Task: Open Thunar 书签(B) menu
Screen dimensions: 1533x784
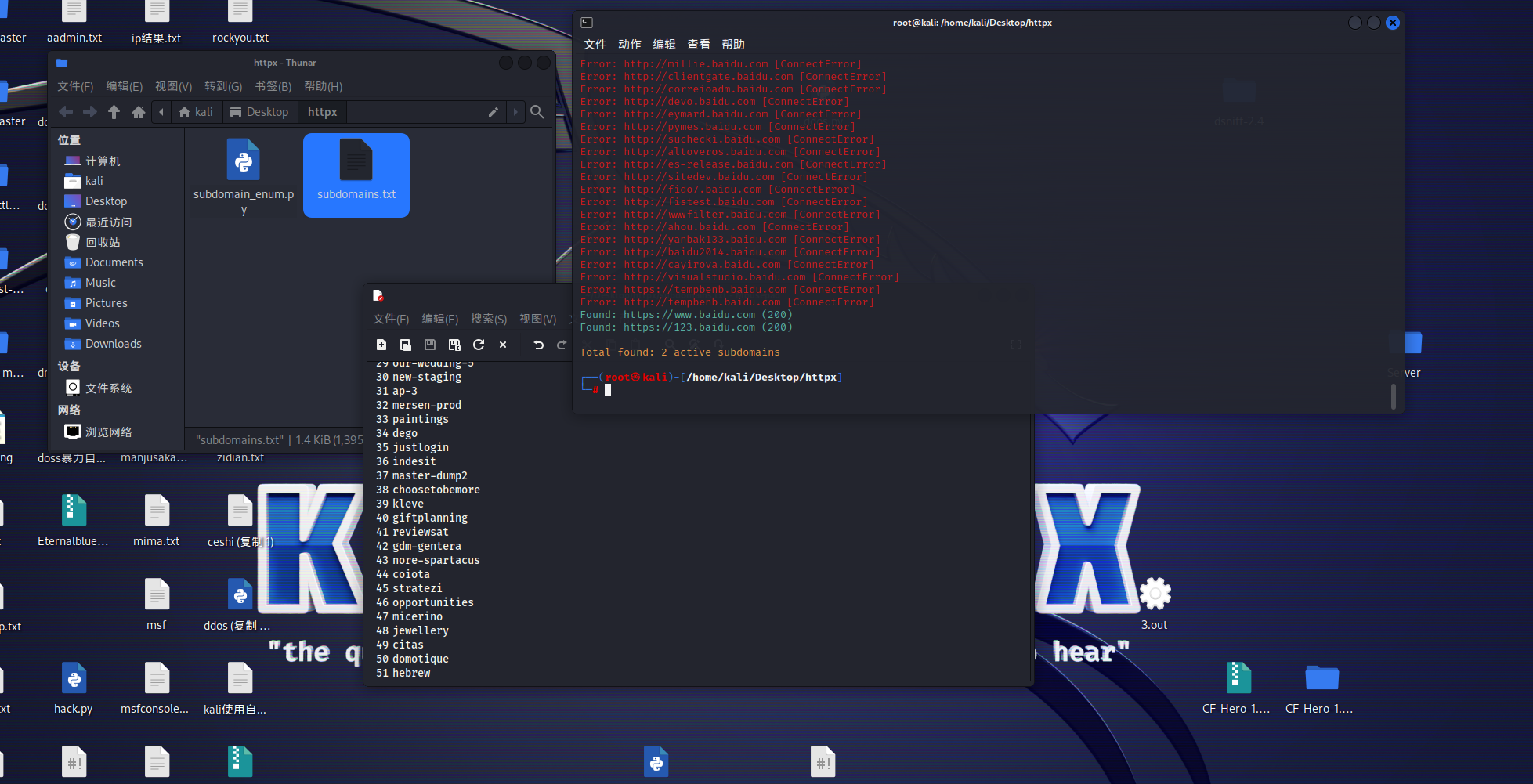Action: pyautogui.click(x=273, y=86)
